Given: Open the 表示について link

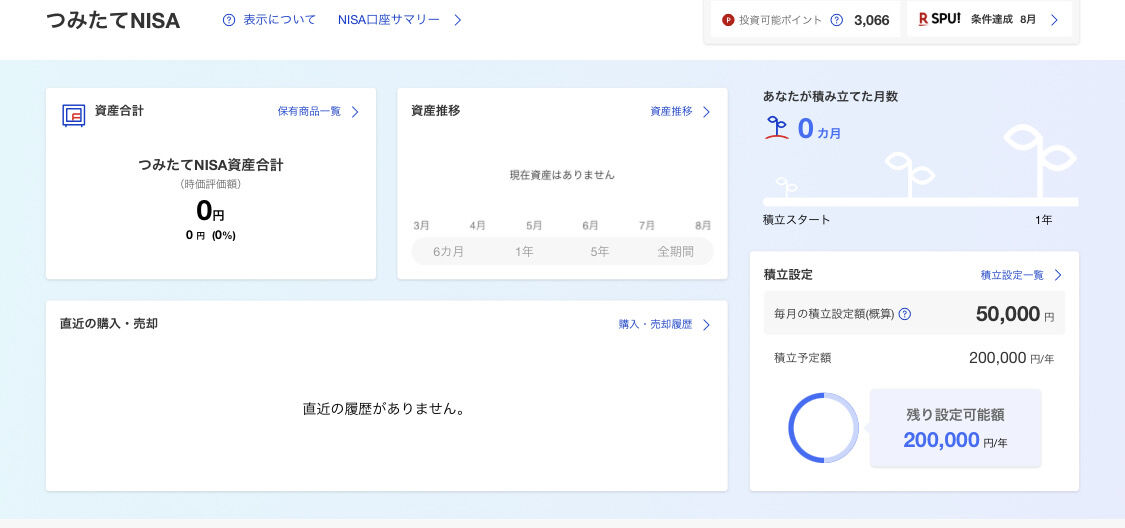Looking at the screenshot, I should [x=279, y=20].
